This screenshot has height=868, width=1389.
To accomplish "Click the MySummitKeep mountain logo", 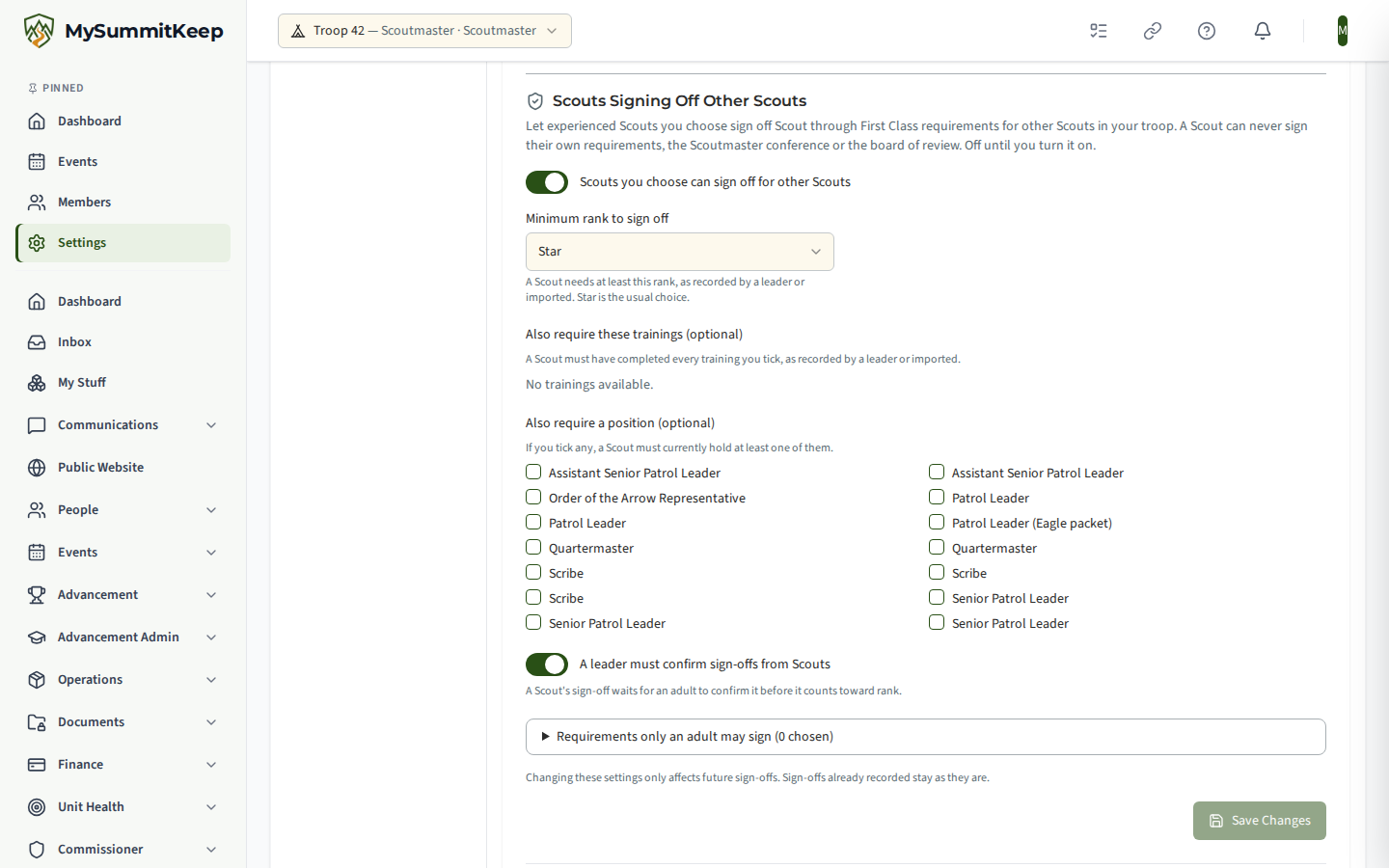I will 39,31.
